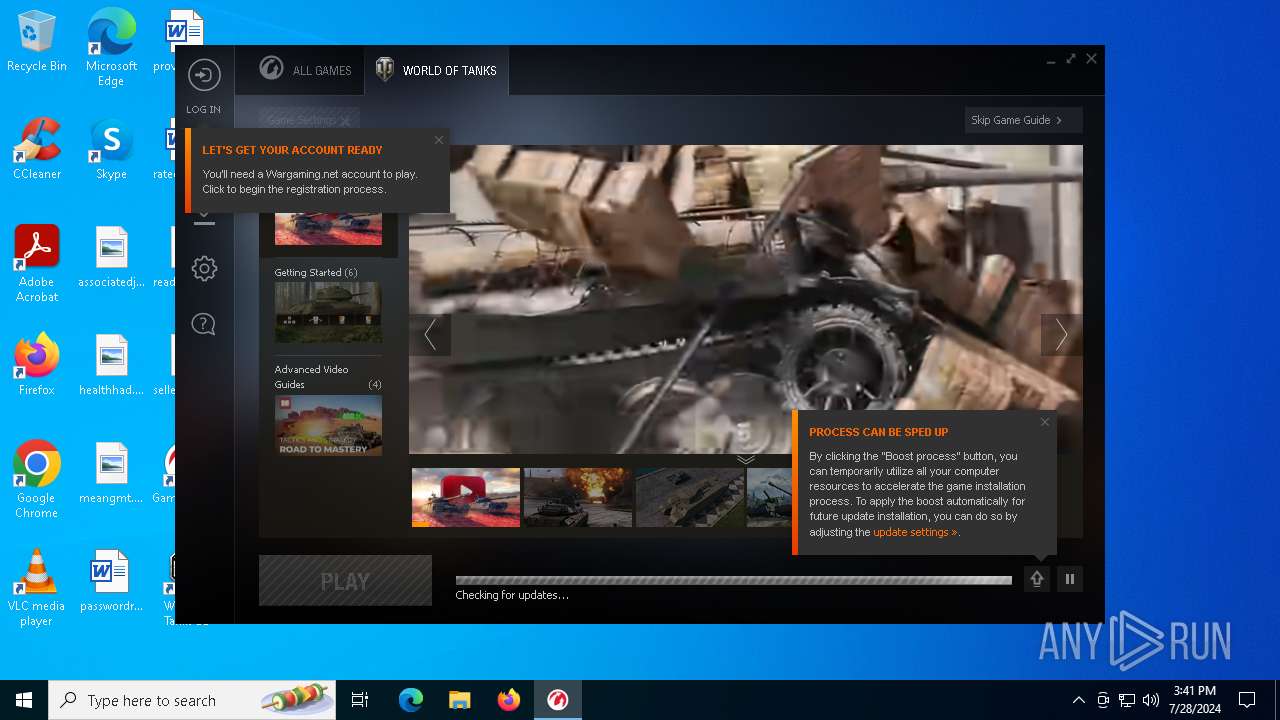
Task: Click the Checking for updates progress bar
Action: (x=734, y=580)
